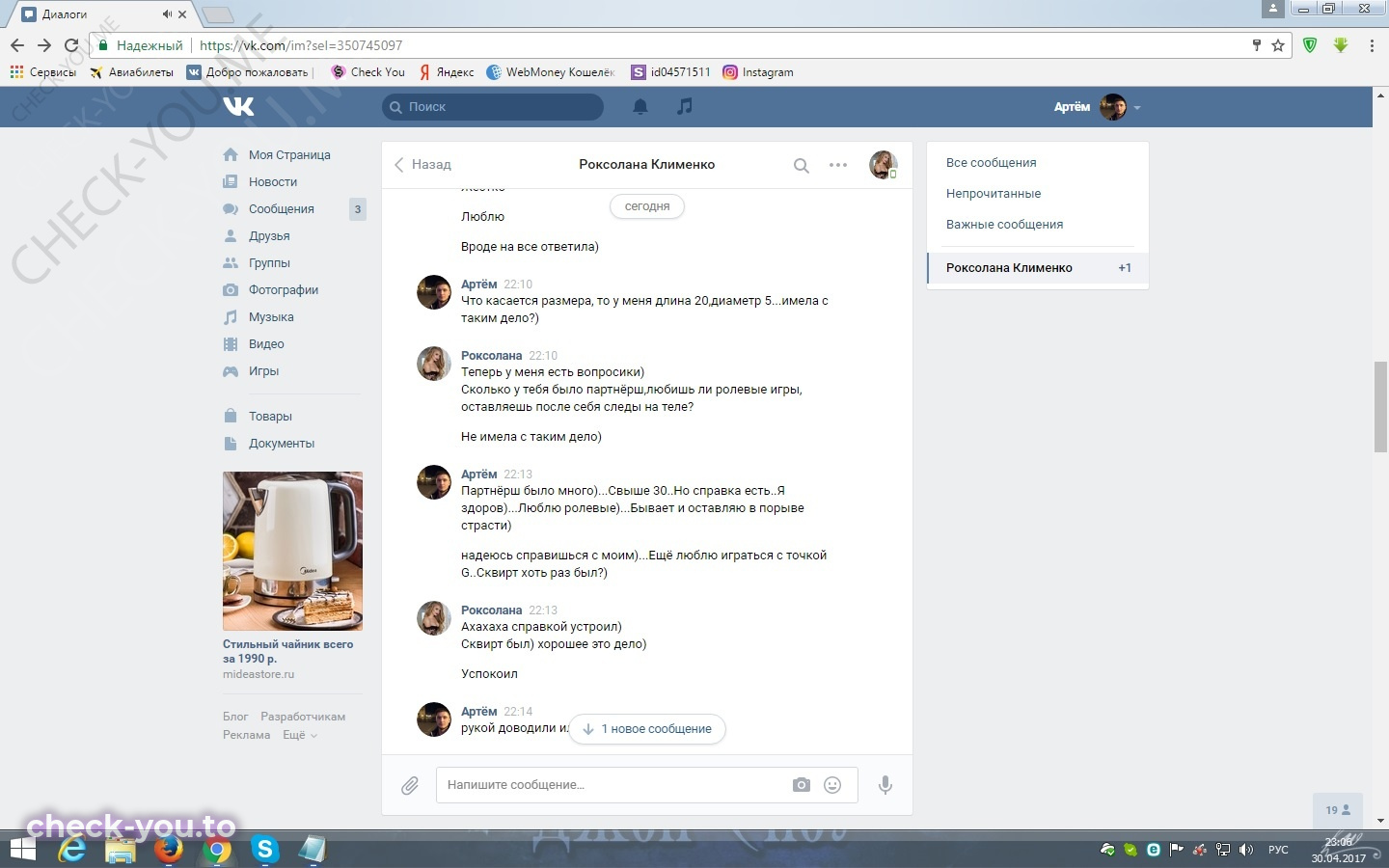The height and width of the screenshot is (868, 1389).
Task: Switch input language РУС
Action: point(1278,850)
